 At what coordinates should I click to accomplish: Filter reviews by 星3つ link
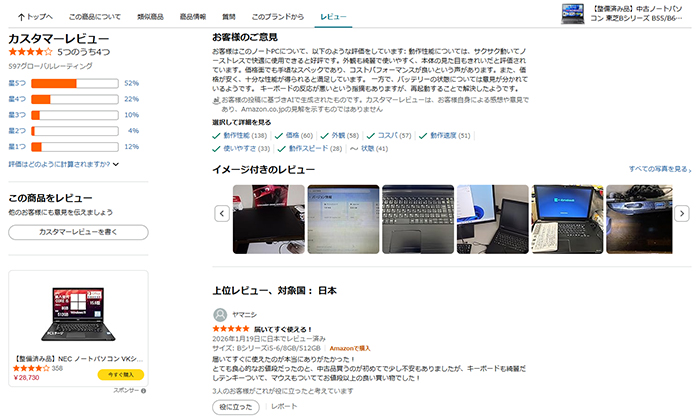[17, 115]
